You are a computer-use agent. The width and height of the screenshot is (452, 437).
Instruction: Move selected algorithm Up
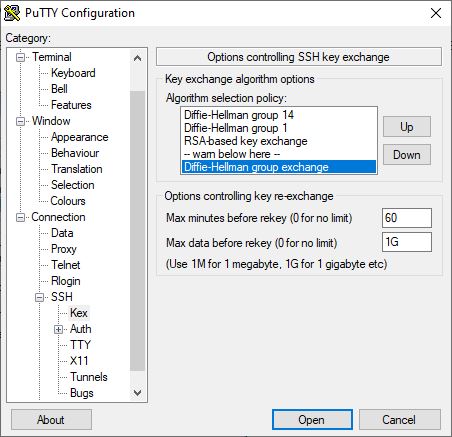tap(407, 127)
